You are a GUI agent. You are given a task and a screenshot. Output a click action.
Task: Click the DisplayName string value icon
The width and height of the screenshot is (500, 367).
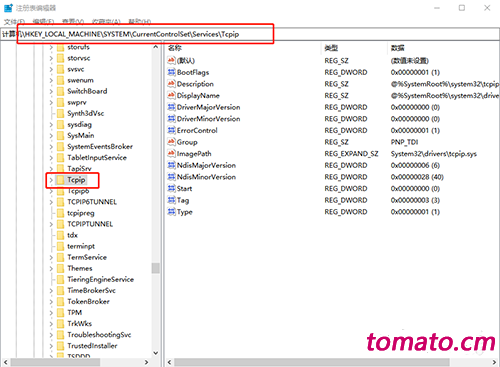[x=171, y=95]
